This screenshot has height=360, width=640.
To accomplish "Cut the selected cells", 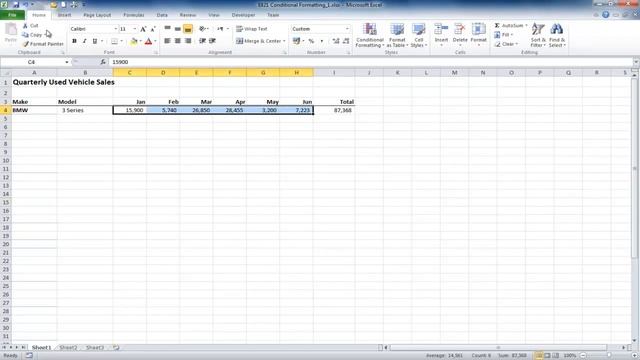I will tap(31, 26).
